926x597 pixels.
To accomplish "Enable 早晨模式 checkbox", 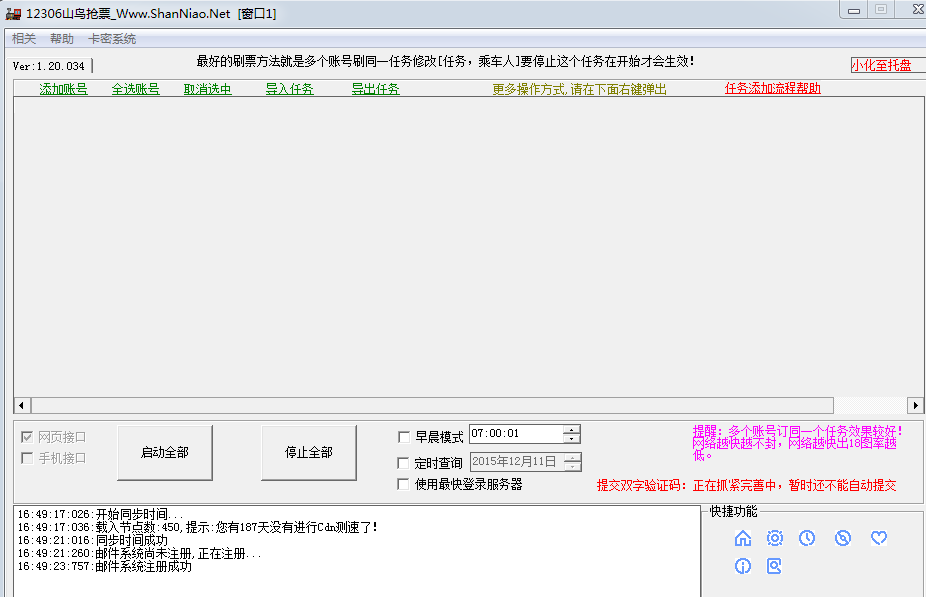I will click(x=404, y=437).
